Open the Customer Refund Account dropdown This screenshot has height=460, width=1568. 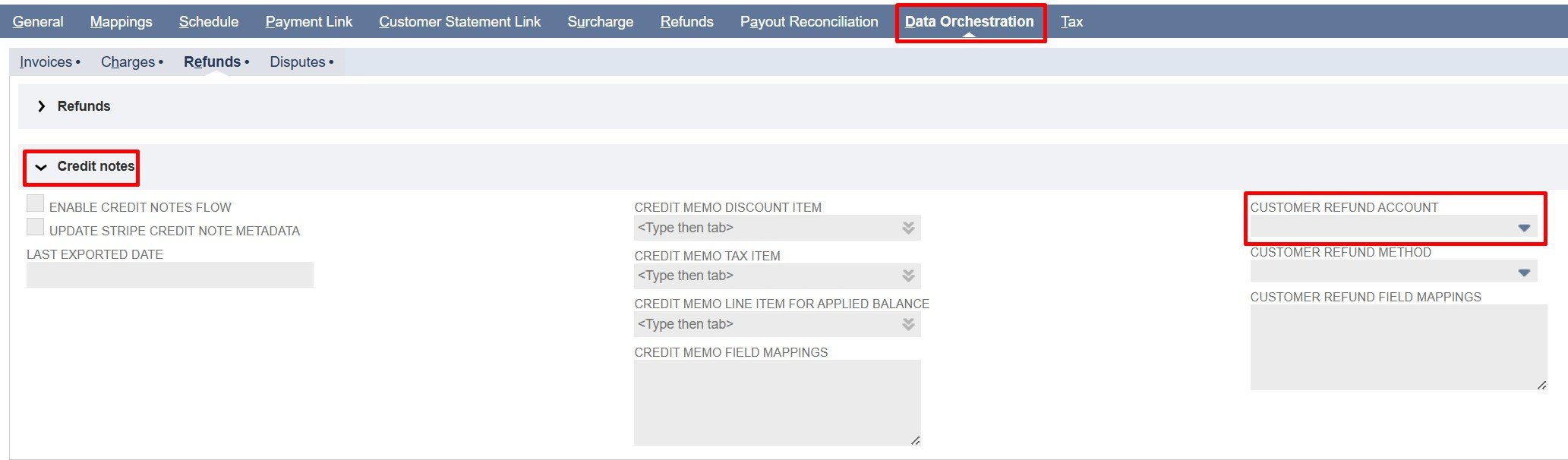1523,228
